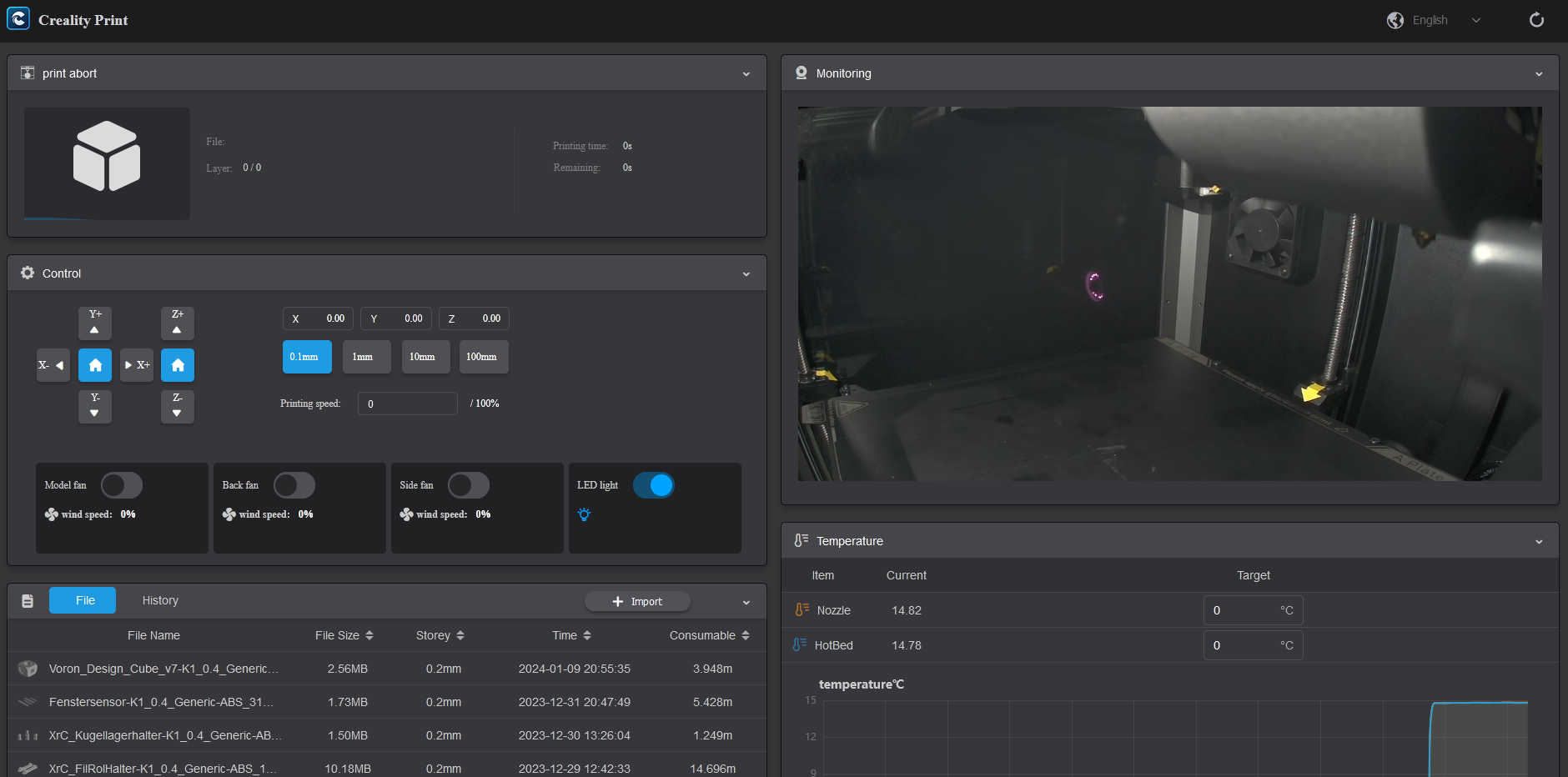Viewport: 1568px width, 777px height.
Task: Switch to the File tab
Action: click(x=83, y=600)
